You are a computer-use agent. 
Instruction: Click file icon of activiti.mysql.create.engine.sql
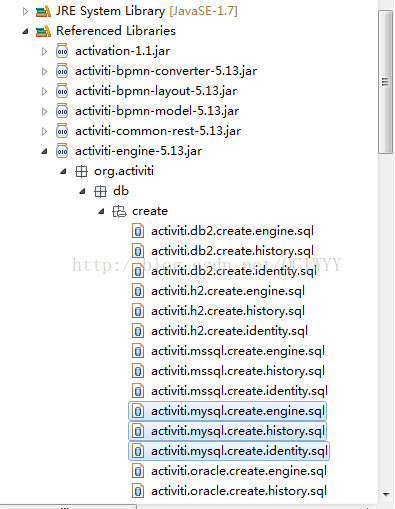point(138,411)
